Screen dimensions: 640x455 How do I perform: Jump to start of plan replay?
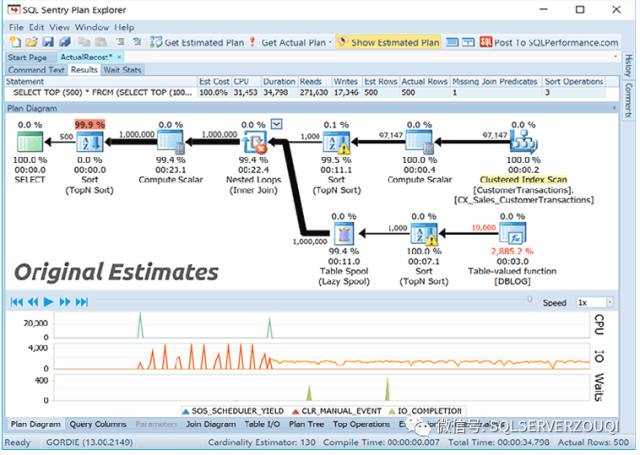pos(16,302)
